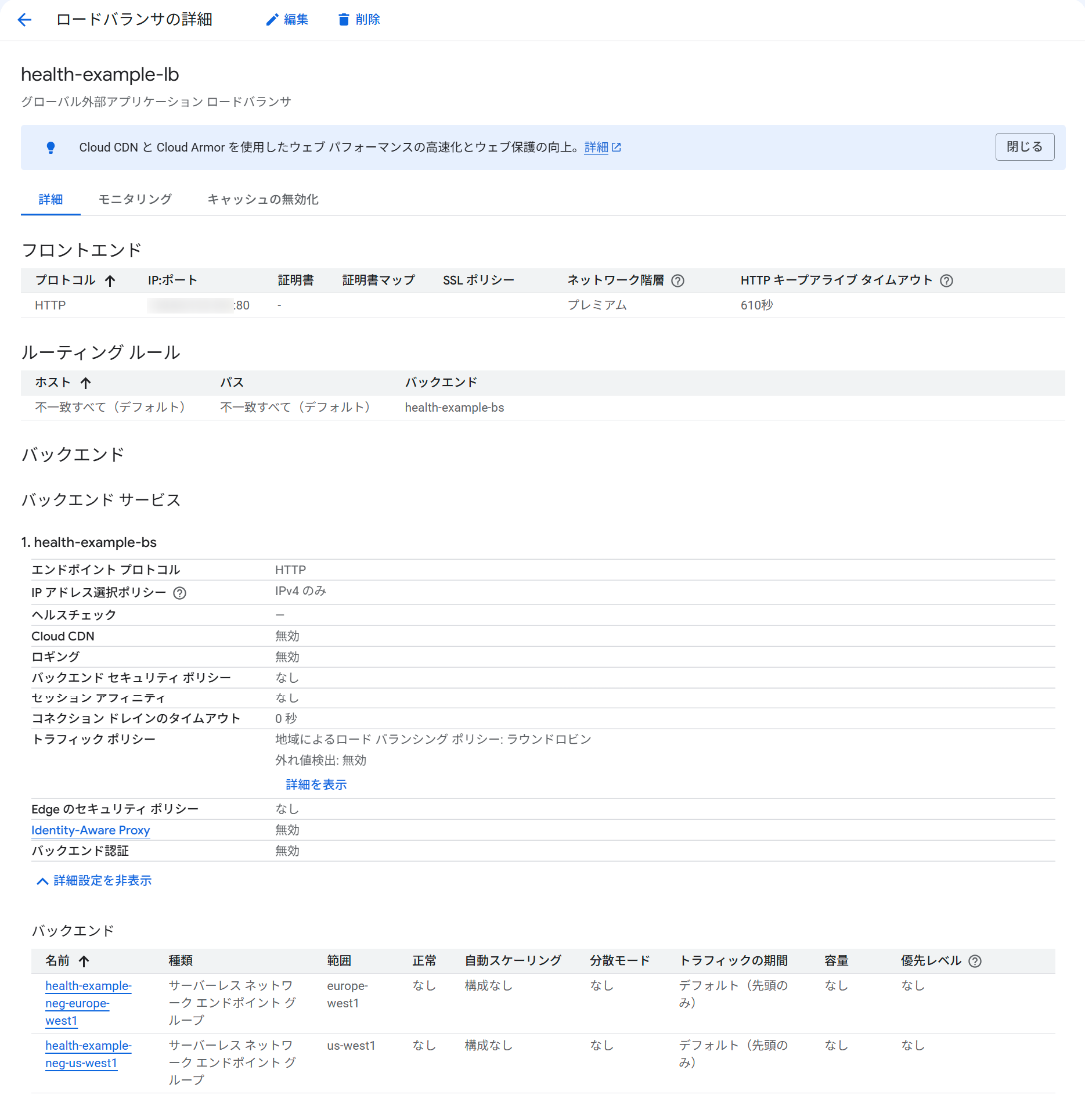Click the 610秒 timeout value

pos(756,305)
